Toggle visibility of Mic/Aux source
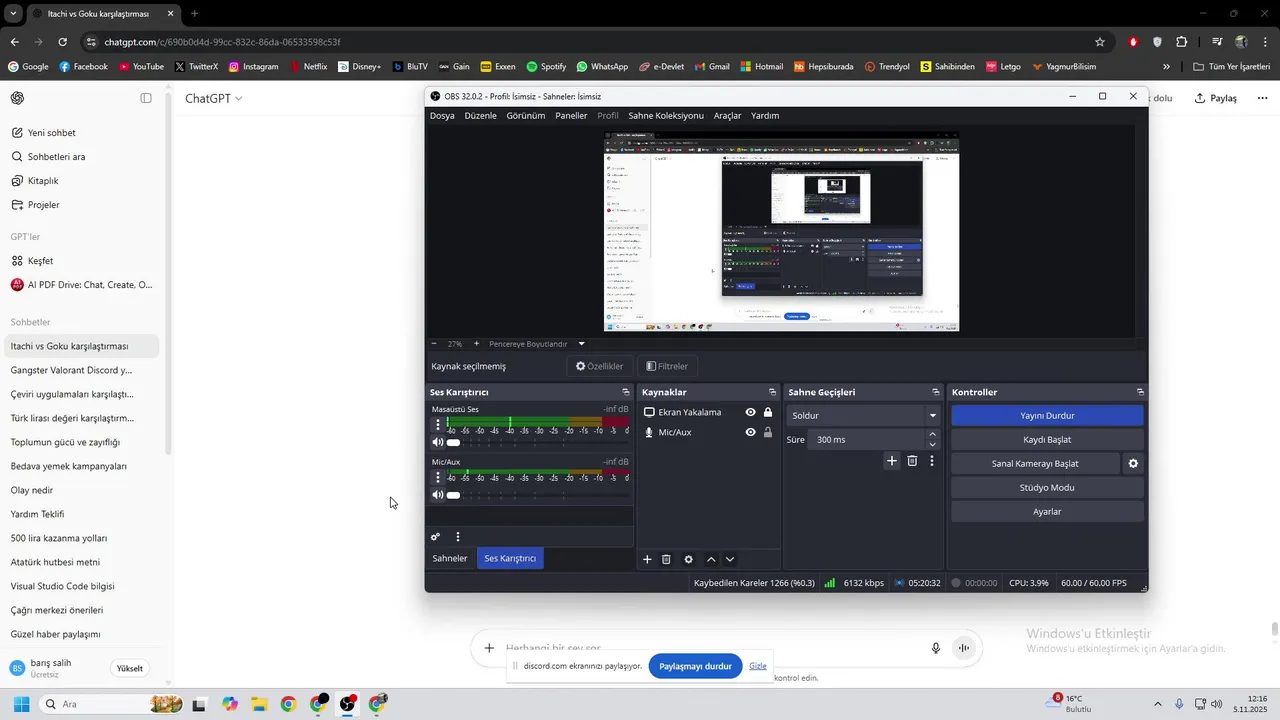The image size is (1280, 720). [x=750, y=432]
